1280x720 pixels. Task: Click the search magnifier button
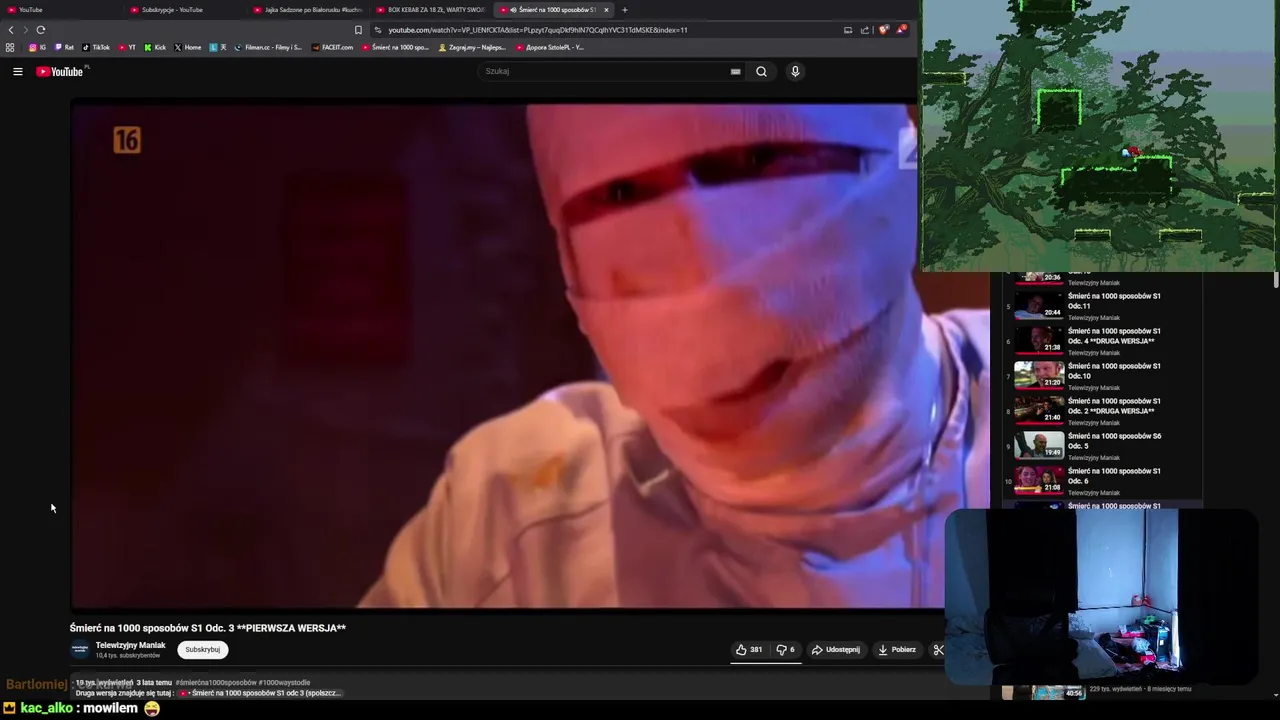tap(761, 71)
